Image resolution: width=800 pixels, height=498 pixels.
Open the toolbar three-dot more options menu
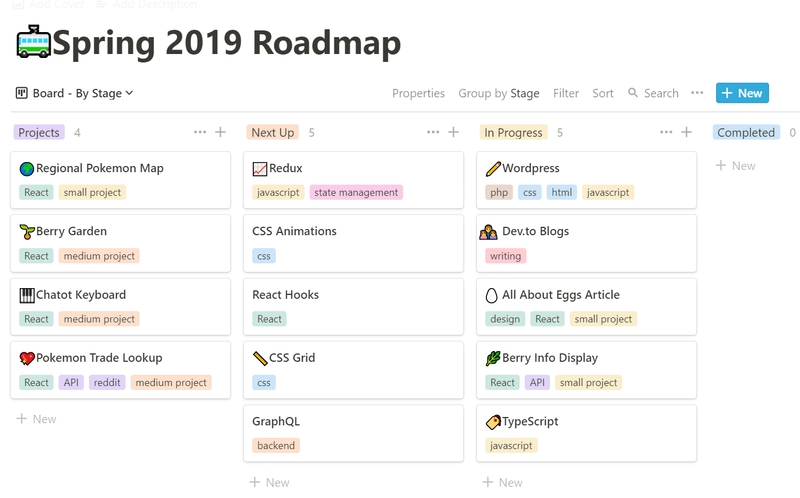[x=697, y=93]
